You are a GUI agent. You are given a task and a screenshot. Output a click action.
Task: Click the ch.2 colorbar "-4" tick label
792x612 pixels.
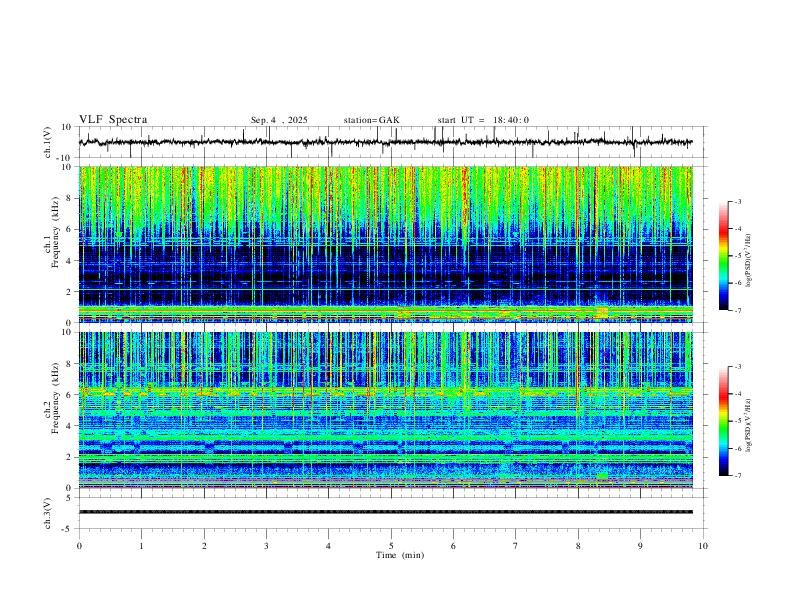pos(738,394)
